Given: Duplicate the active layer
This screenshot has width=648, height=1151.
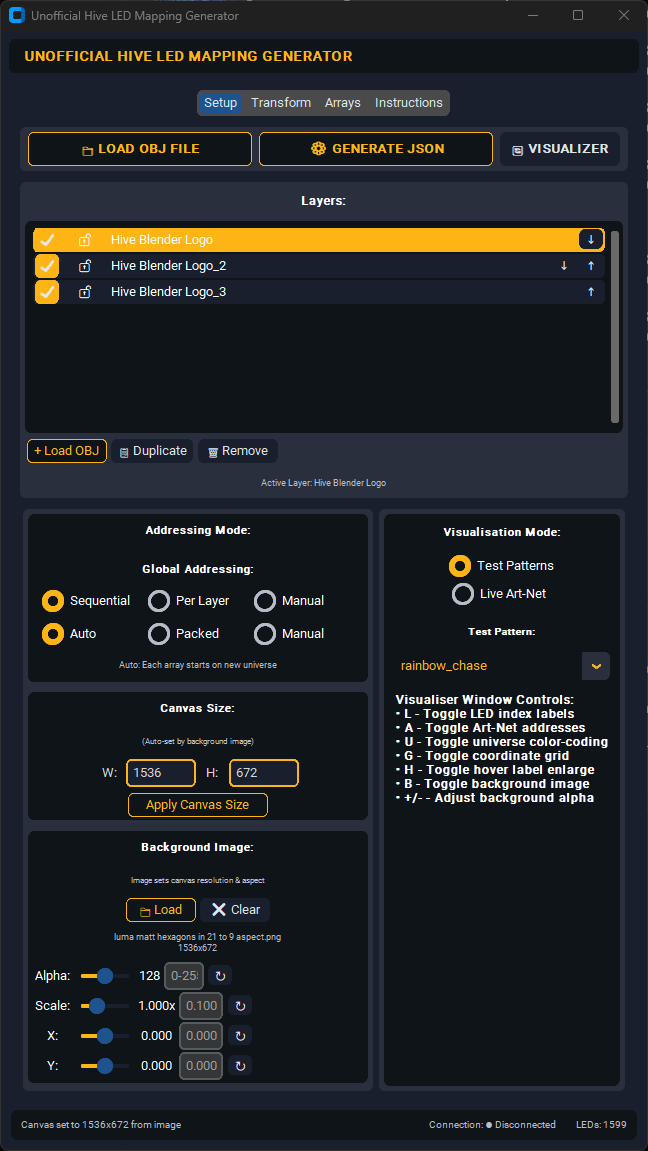Looking at the screenshot, I should tap(153, 451).
